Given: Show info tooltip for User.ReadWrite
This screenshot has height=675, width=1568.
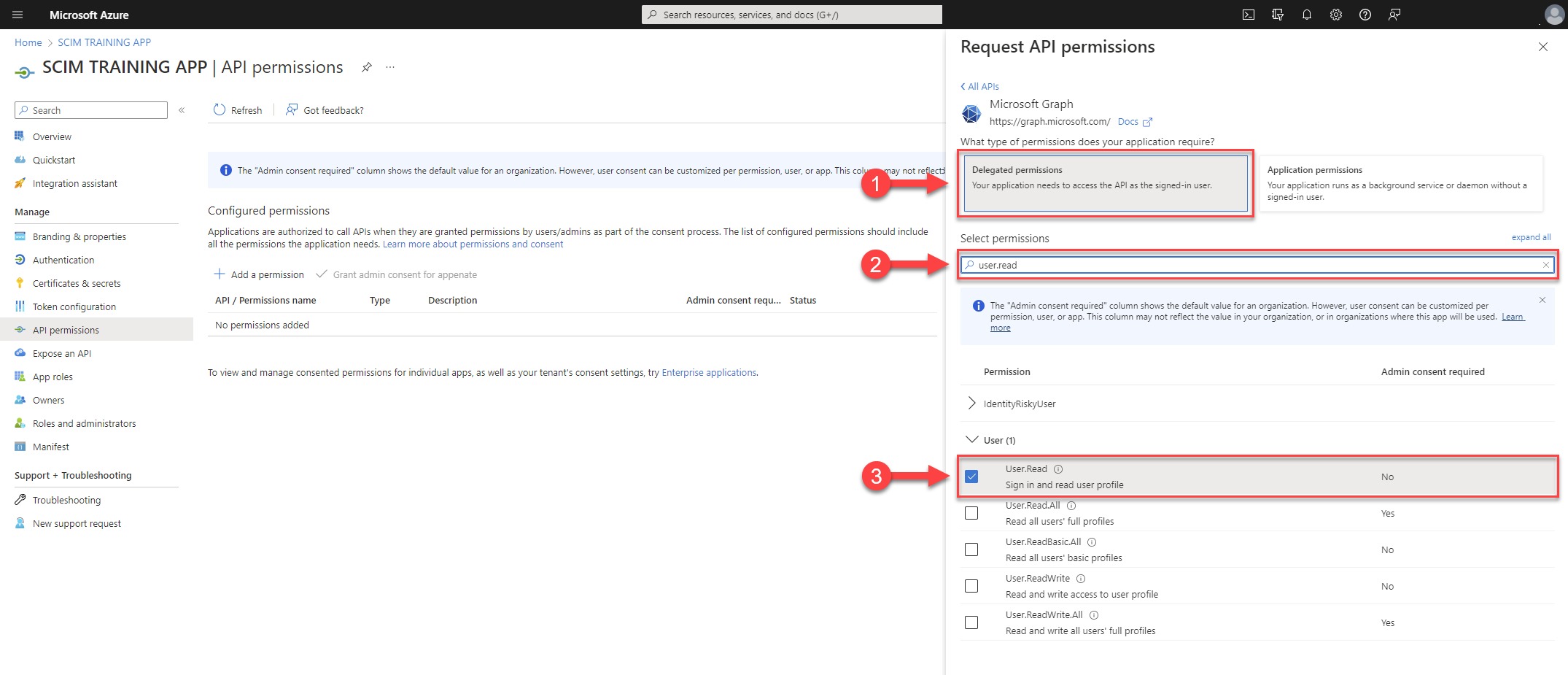Looking at the screenshot, I should (x=1081, y=579).
